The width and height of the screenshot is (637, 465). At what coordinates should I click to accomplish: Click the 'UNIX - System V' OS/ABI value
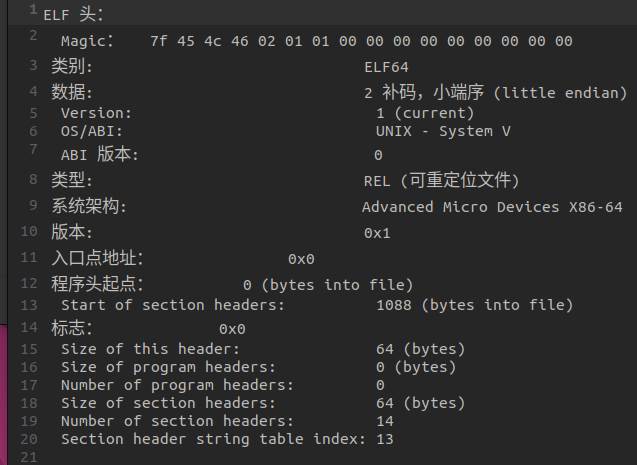coord(443,131)
